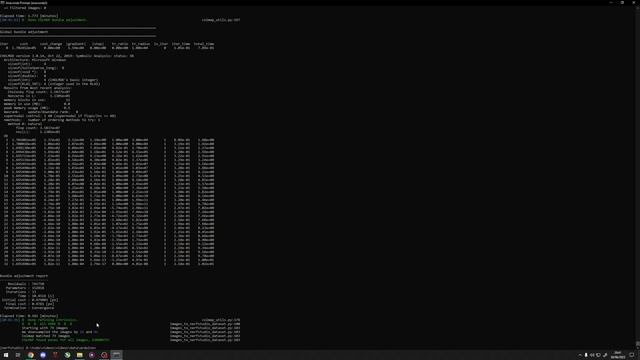
Task: Click the 'total_time' column header
Action: (204, 44)
